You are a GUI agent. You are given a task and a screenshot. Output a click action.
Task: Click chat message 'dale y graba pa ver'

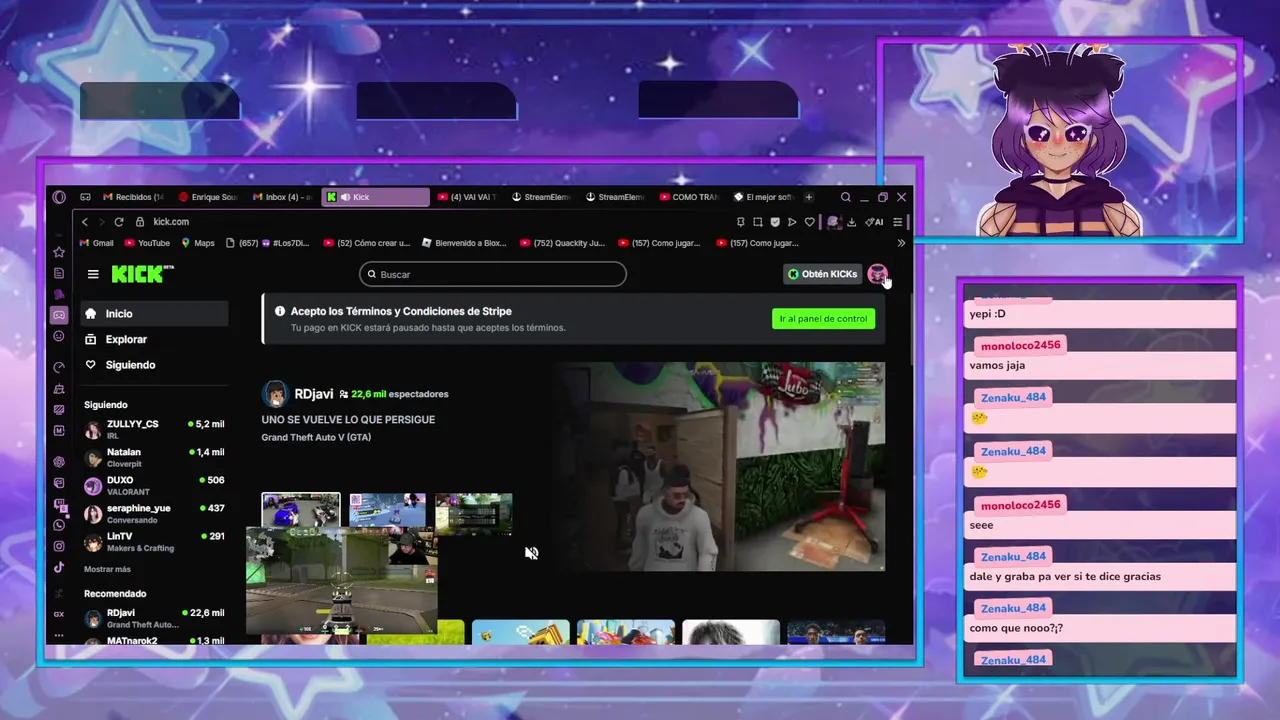[1065, 576]
